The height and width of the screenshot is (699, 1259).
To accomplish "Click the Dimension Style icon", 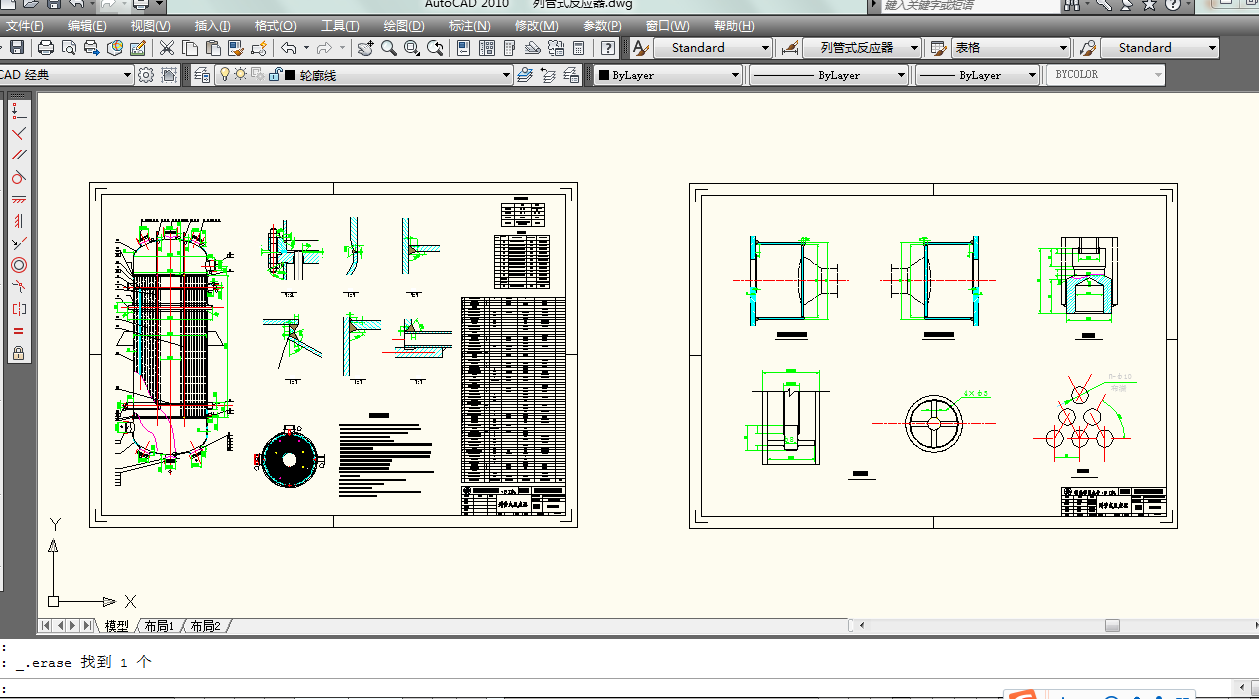I will [x=789, y=47].
